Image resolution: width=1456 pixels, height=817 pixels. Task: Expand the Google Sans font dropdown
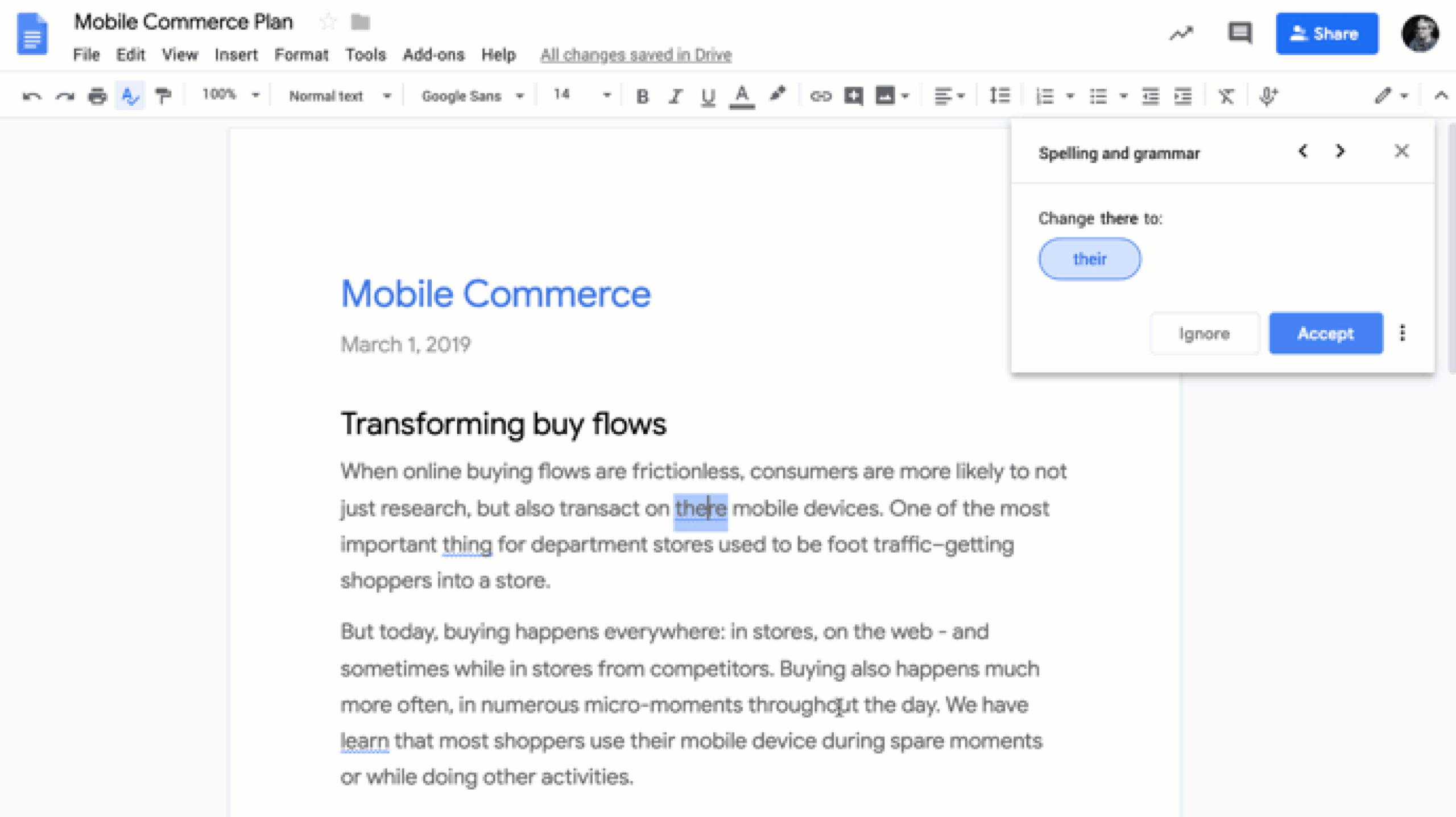(471, 96)
